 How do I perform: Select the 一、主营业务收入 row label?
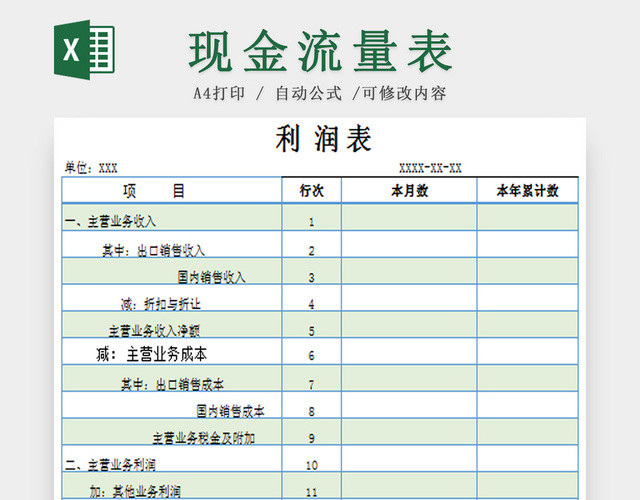tap(110, 222)
